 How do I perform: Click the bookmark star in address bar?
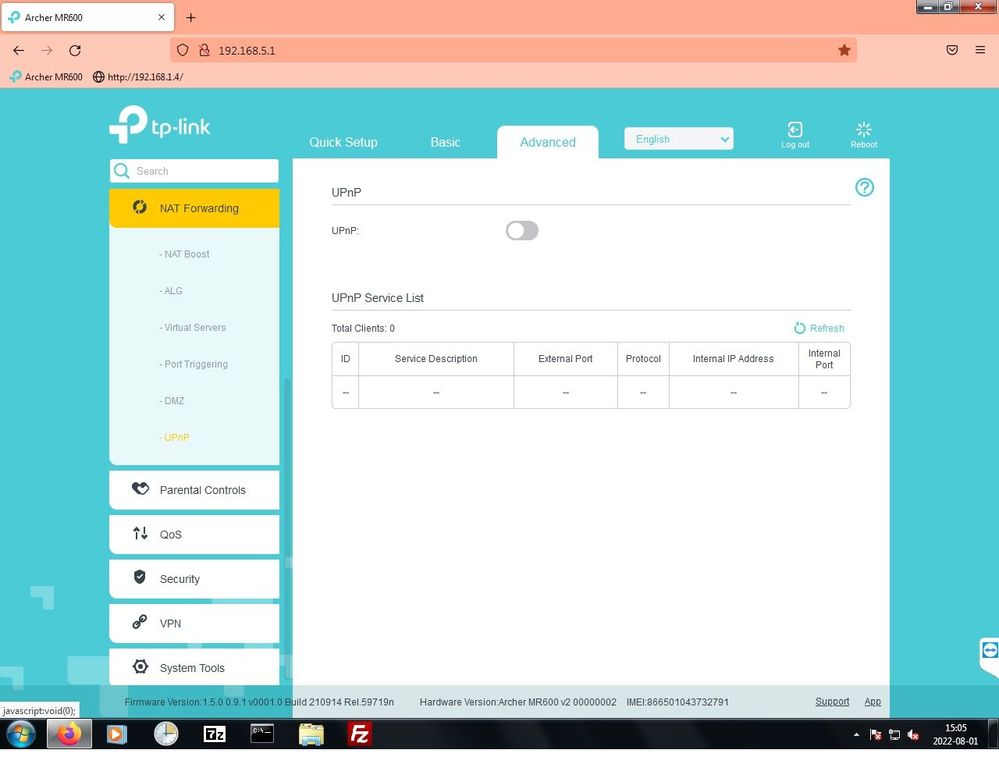pyautogui.click(x=844, y=50)
